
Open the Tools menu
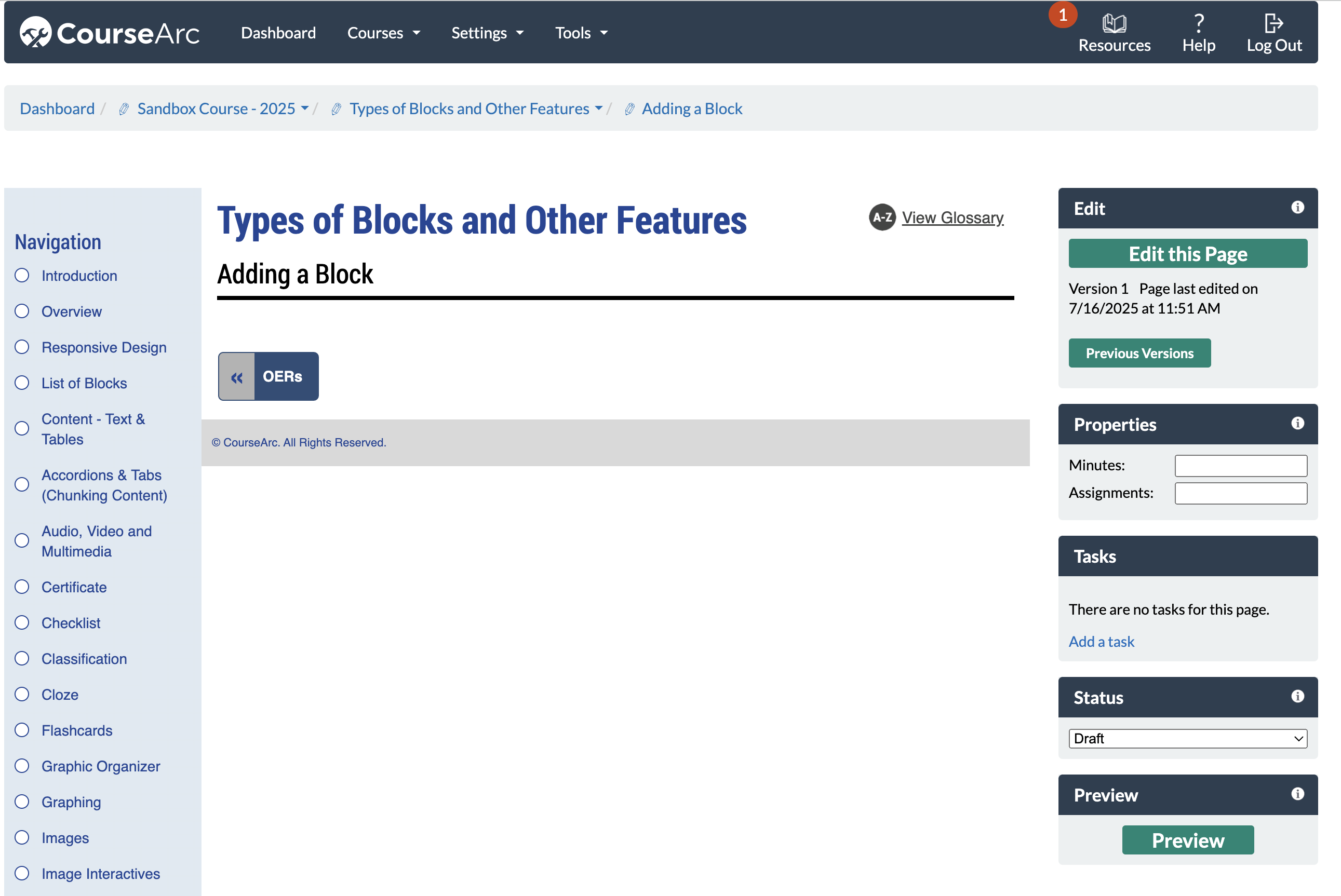pyautogui.click(x=581, y=33)
